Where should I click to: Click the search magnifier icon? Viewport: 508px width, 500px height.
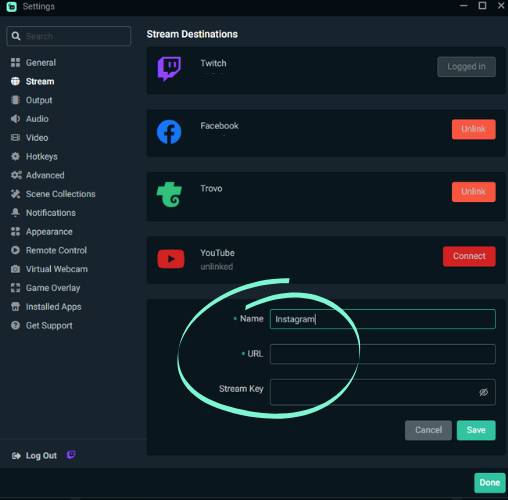tap(16, 36)
